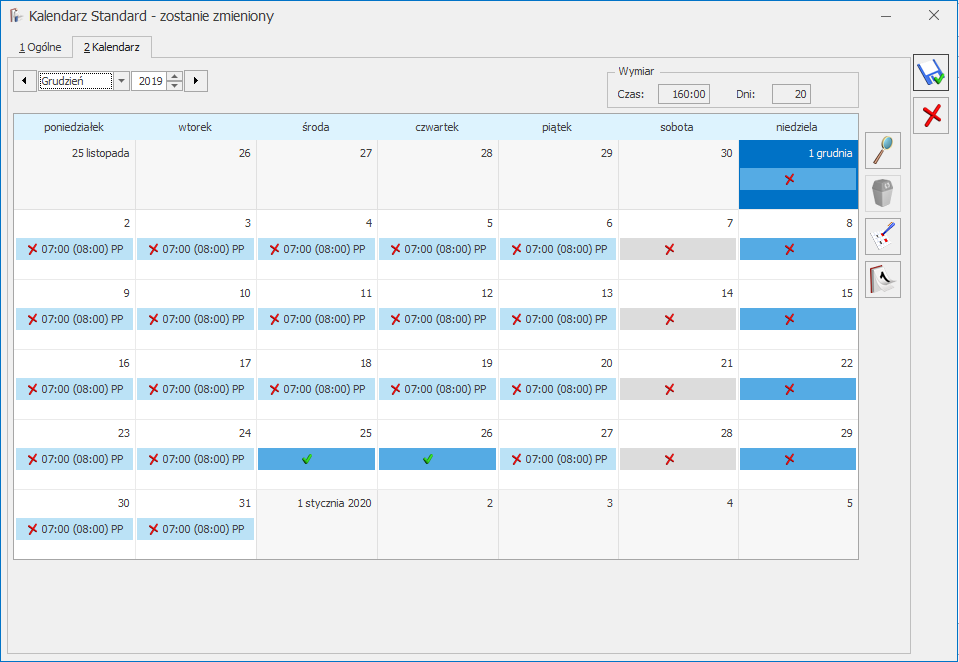The width and height of the screenshot is (959, 662).
Task: Click the series fill calendar pencil icon
Action: tap(883, 236)
